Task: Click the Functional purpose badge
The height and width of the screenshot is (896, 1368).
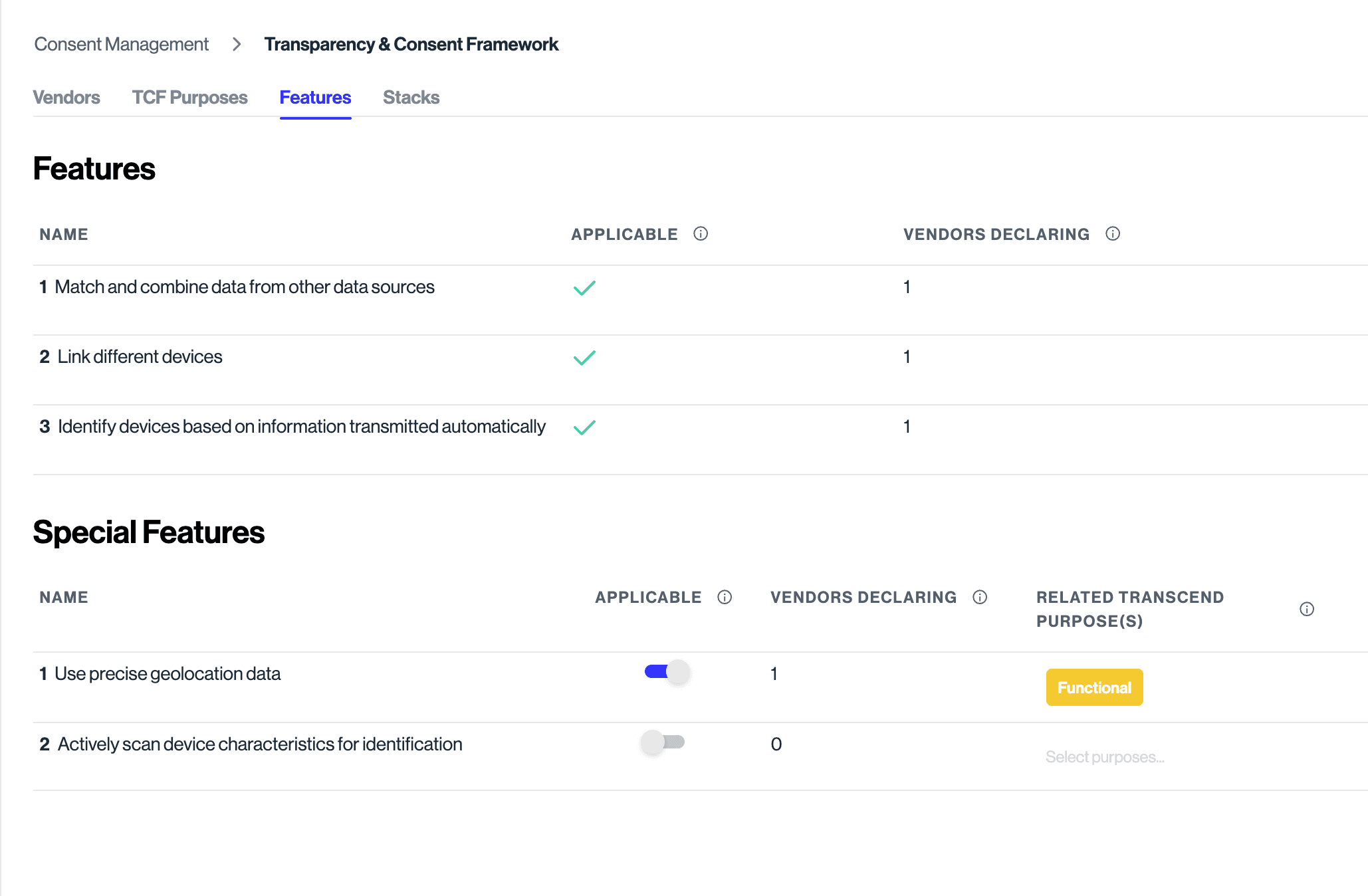Action: pyautogui.click(x=1094, y=687)
